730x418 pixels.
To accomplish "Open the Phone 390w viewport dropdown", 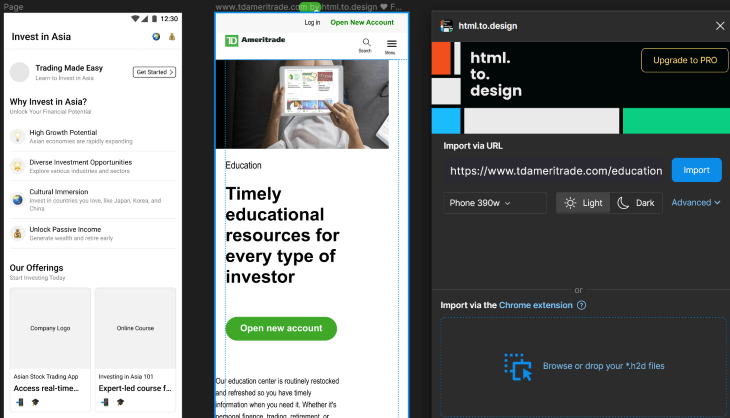I will [494, 203].
